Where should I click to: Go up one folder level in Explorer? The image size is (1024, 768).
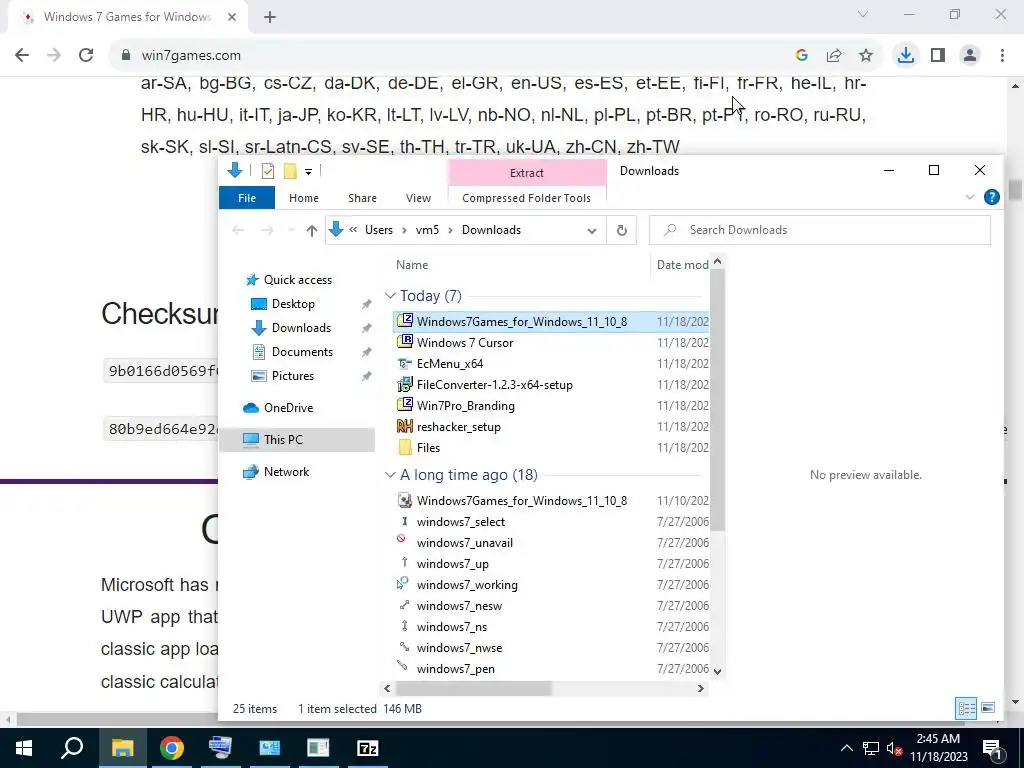[x=312, y=231]
